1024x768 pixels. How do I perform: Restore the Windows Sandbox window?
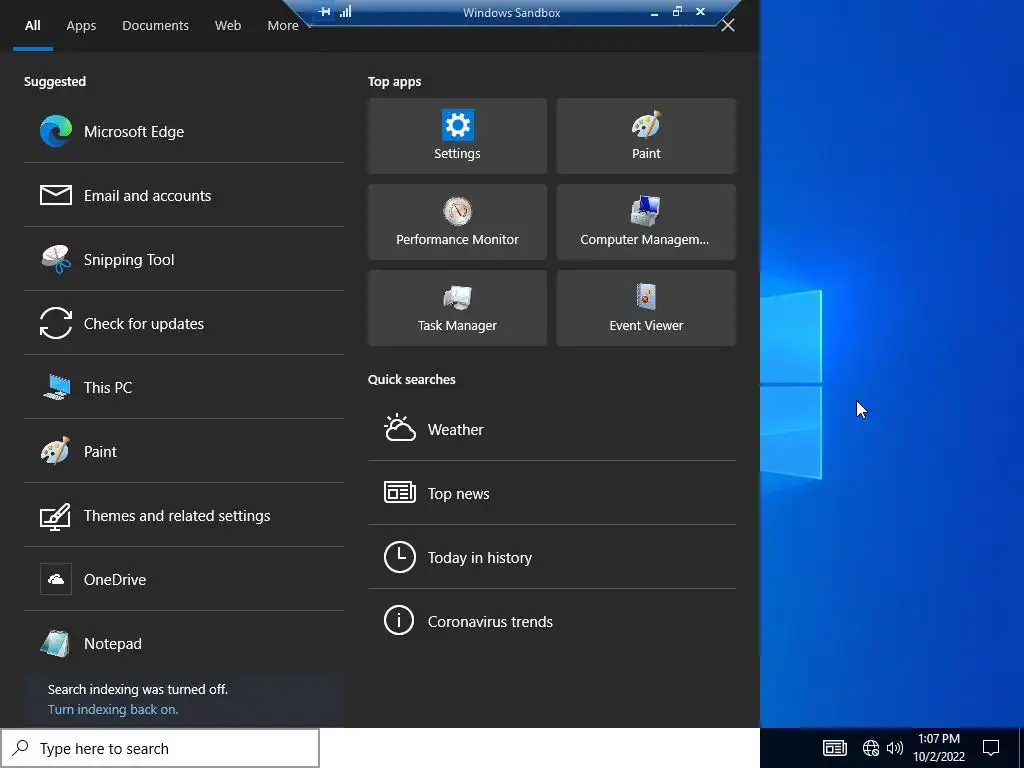[x=677, y=11]
